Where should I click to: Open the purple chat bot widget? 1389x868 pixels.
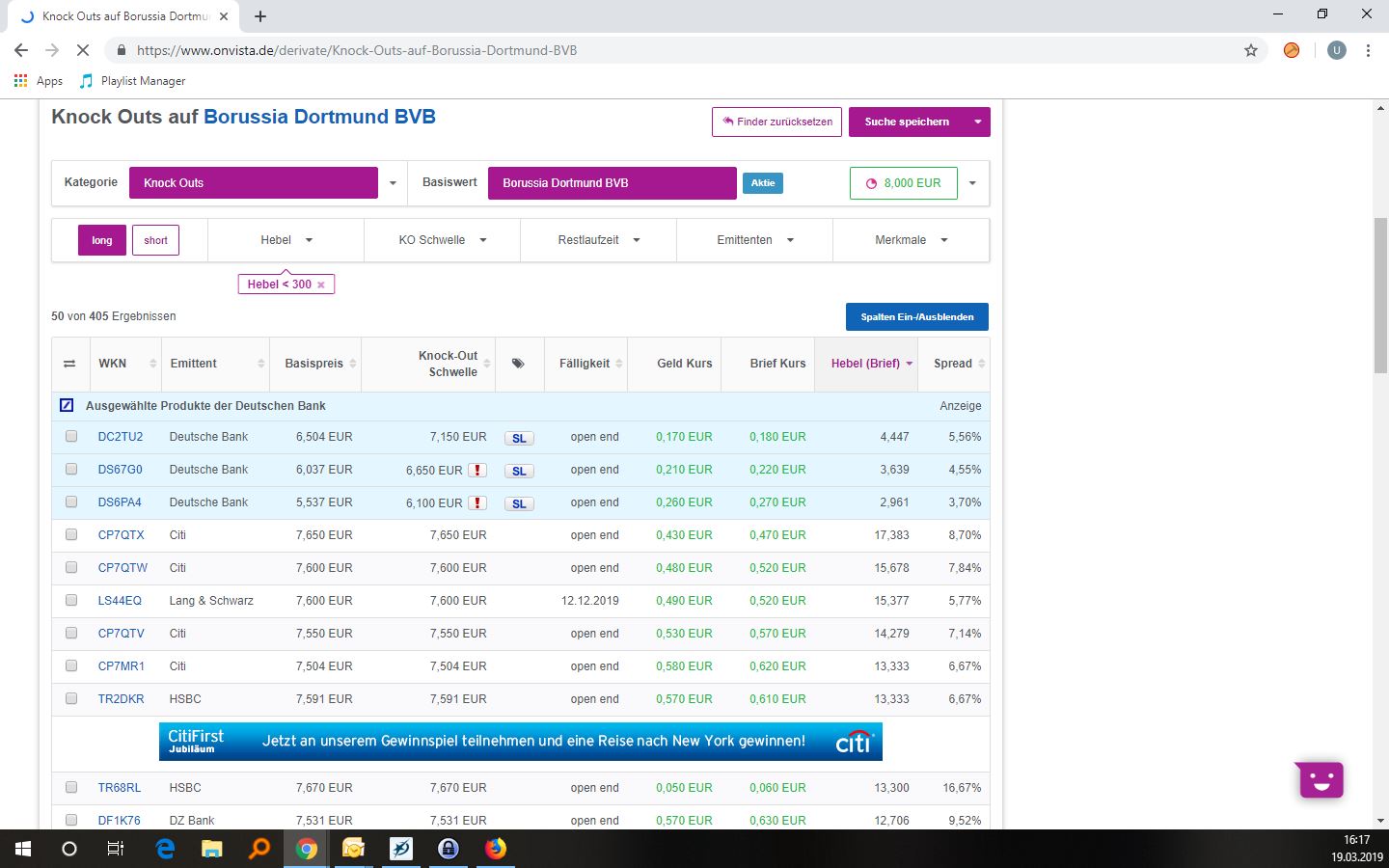click(x=1321, y=779)
